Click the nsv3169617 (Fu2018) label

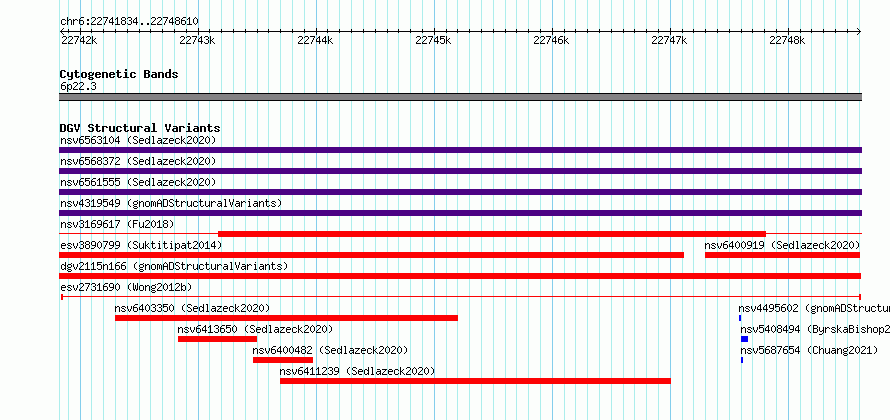[117, 224]
